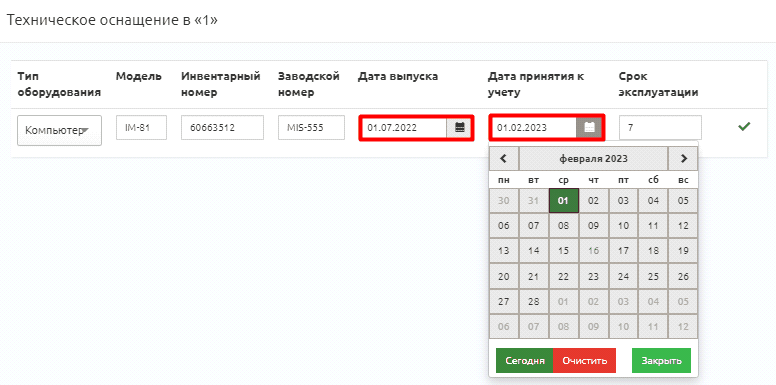Viewport: 776px width, 385px height.
Task: Select day 12 in second calendar row
Action: tap(683, 226)
